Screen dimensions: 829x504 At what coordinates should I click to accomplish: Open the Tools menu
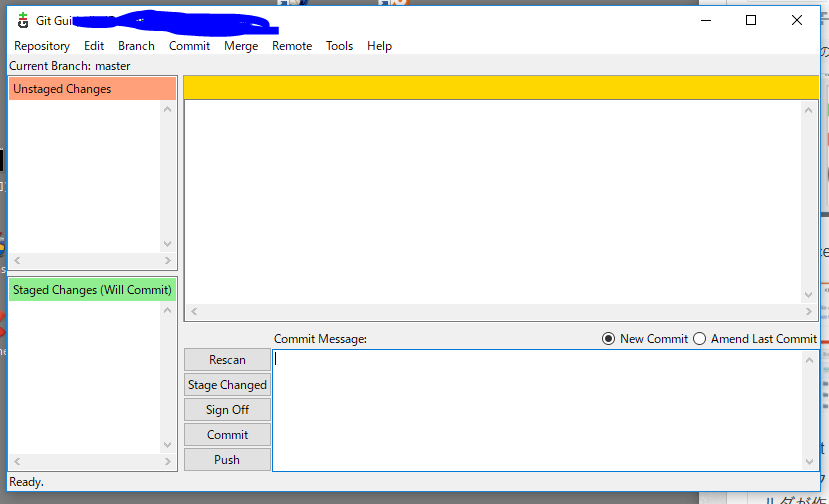pyautogui.click(x=339, y=46)
